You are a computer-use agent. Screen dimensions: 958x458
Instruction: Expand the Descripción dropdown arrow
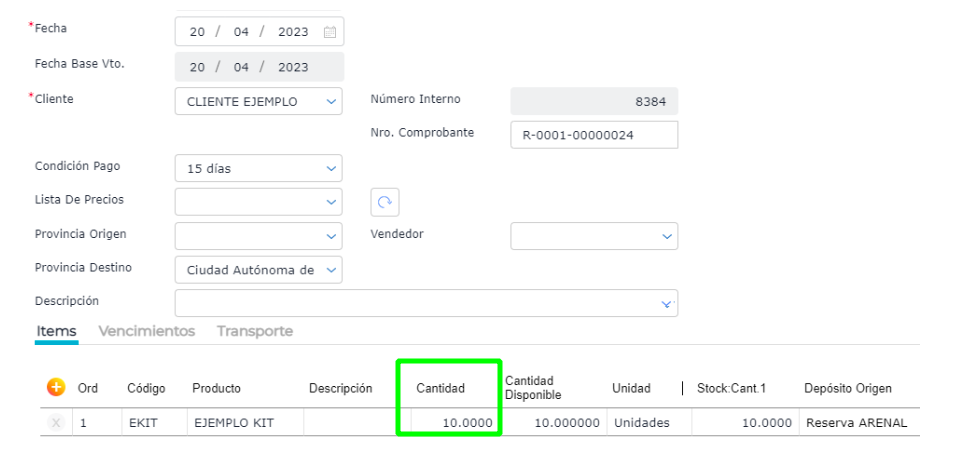pos(667,303)
